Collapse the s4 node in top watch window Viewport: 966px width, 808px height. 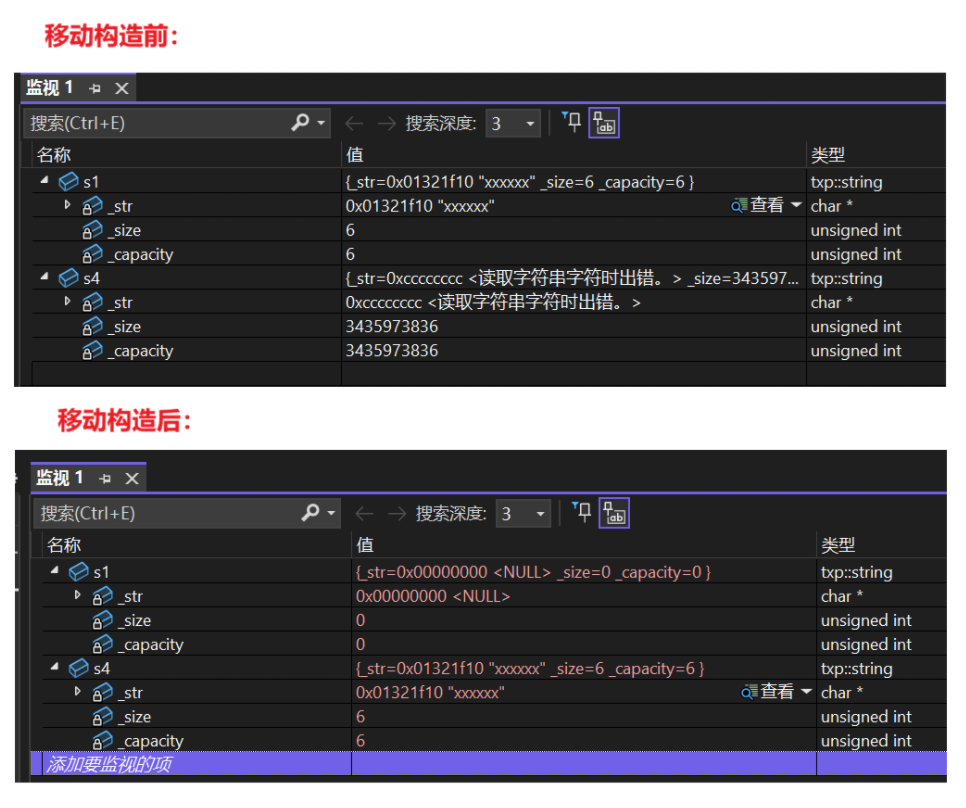(x=44, y=277)
